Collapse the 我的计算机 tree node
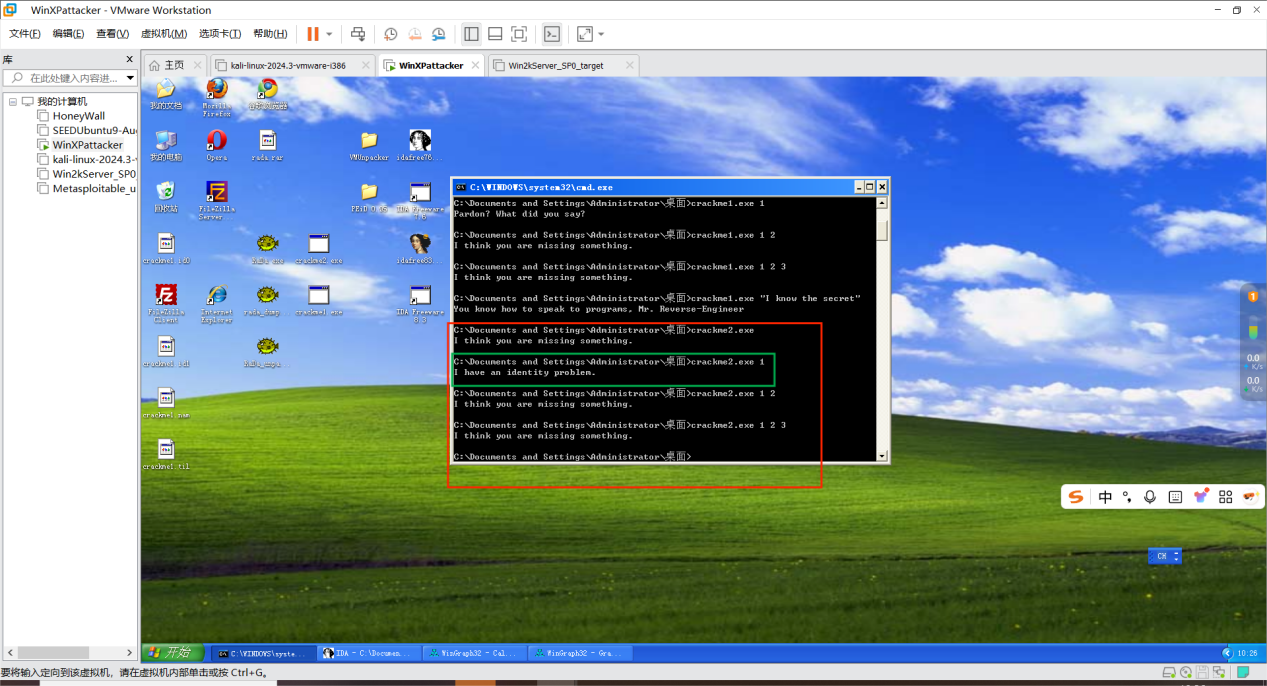Viewport: 1267px width, 686px height. click(x=13, y=102)
